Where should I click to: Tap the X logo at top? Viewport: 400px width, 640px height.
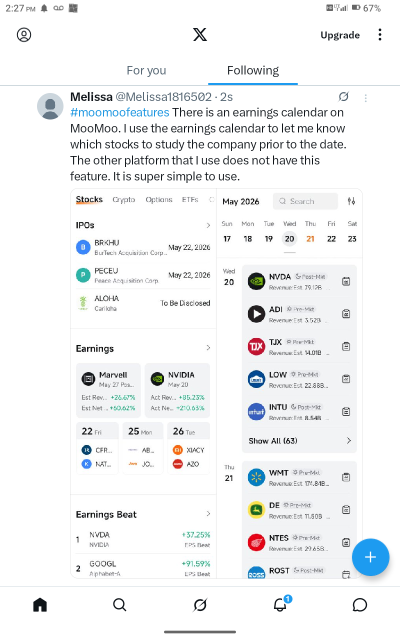[200, 35]
